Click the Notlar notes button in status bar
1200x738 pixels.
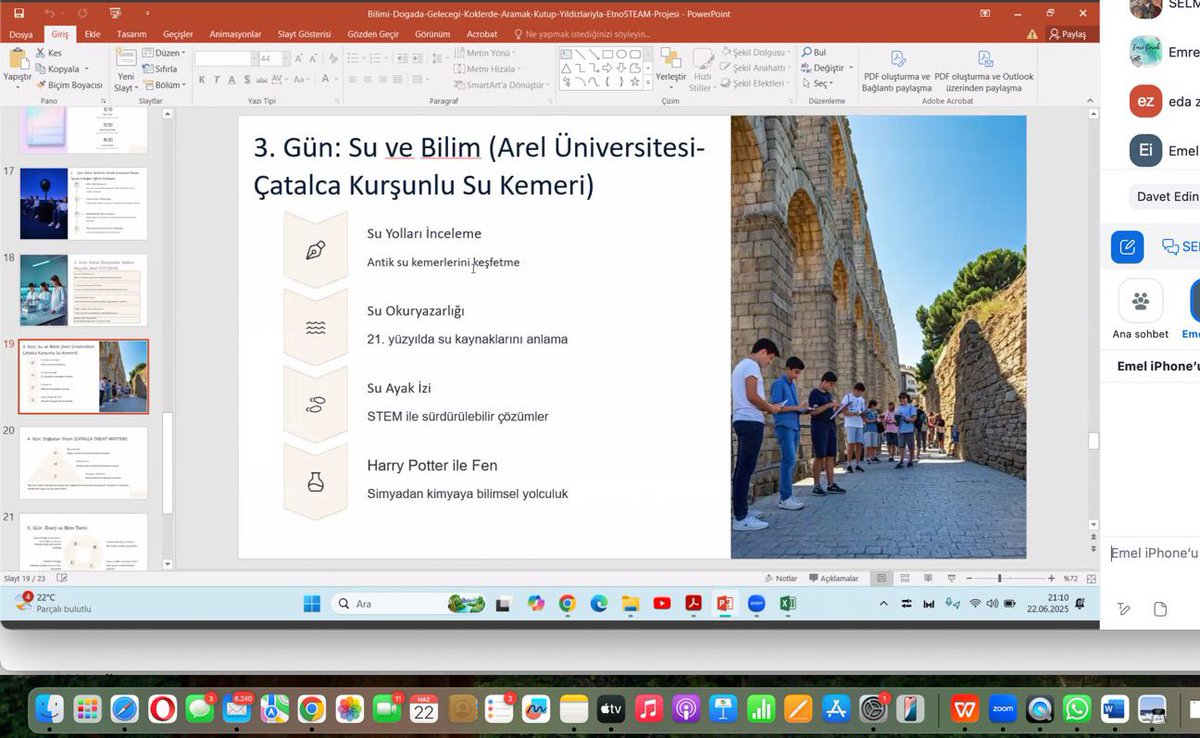[780, 578]
